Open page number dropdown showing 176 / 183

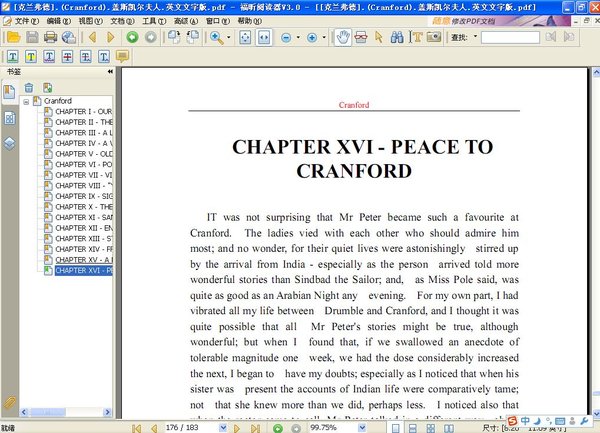pyautogui.click(x=223, y=428)
